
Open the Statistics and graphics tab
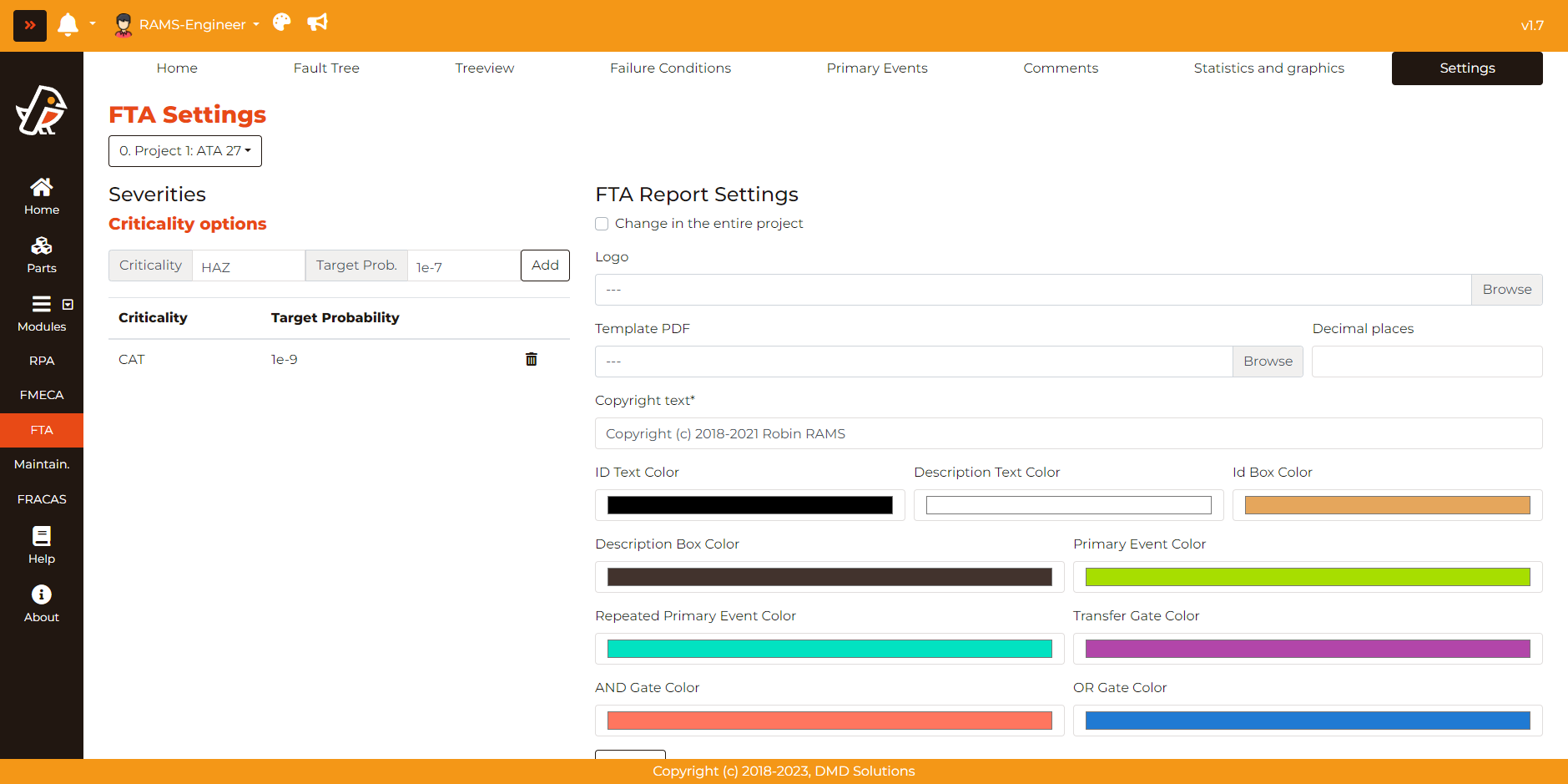point(1268,68)
